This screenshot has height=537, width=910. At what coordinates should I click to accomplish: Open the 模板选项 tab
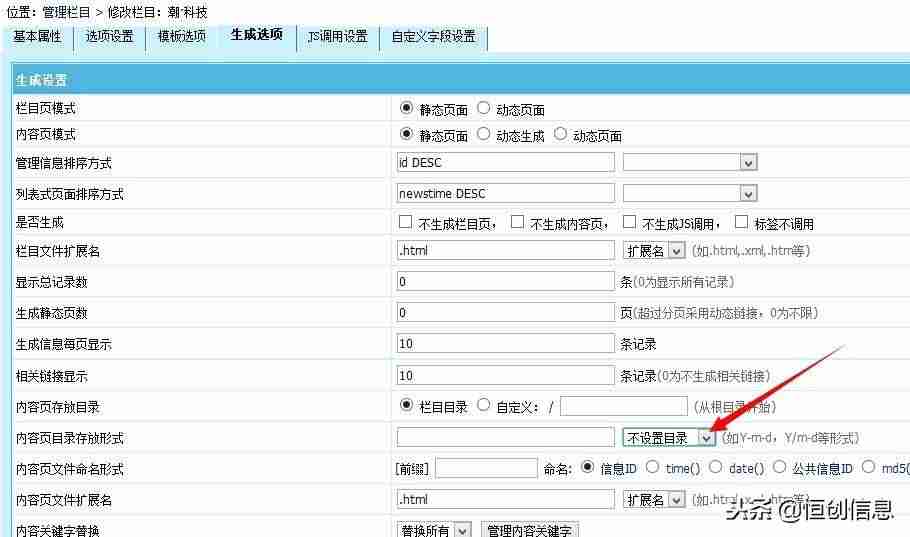[182, 37]
